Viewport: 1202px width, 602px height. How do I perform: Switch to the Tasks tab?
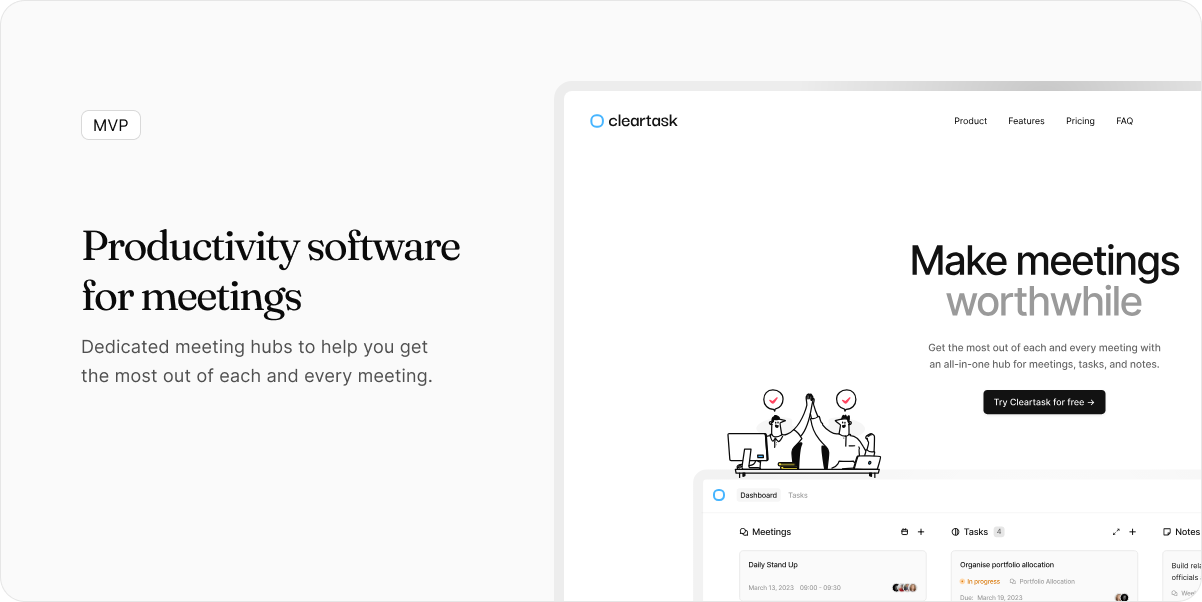[x=798, y=495]
